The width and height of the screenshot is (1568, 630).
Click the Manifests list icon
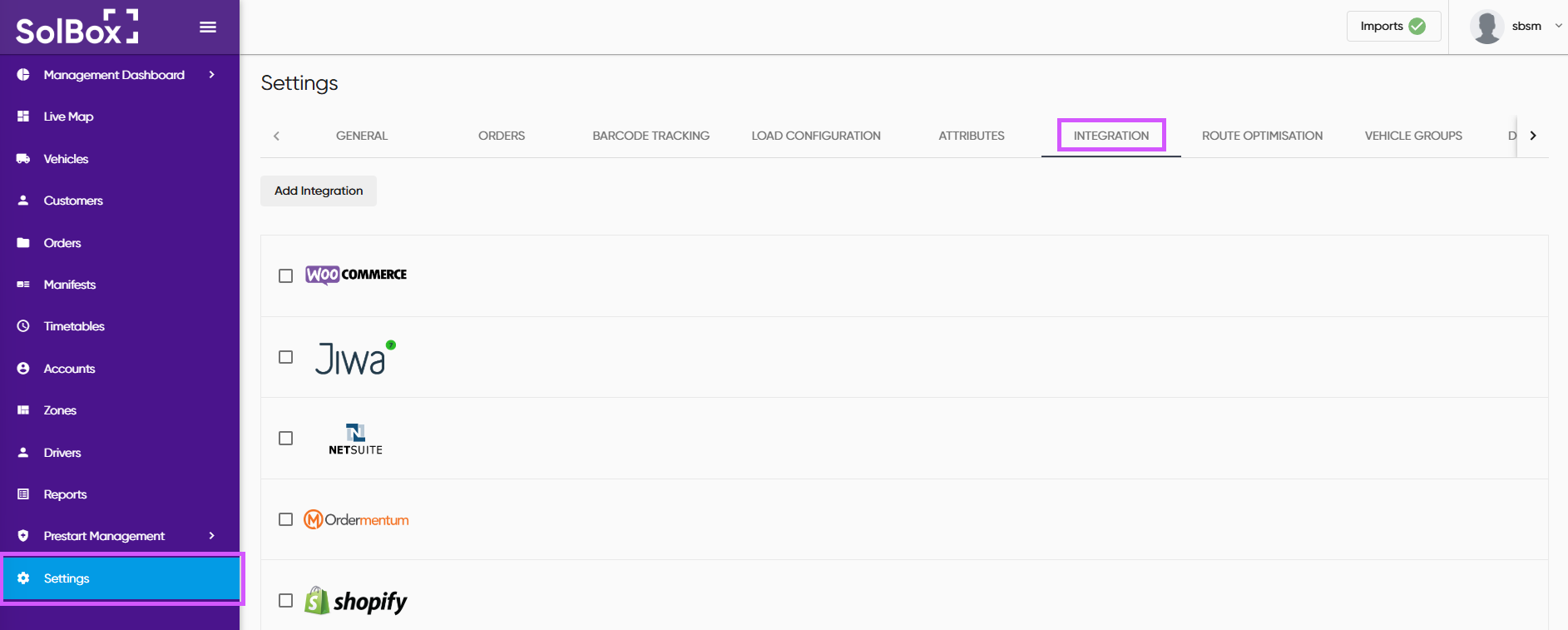point(23,285)
